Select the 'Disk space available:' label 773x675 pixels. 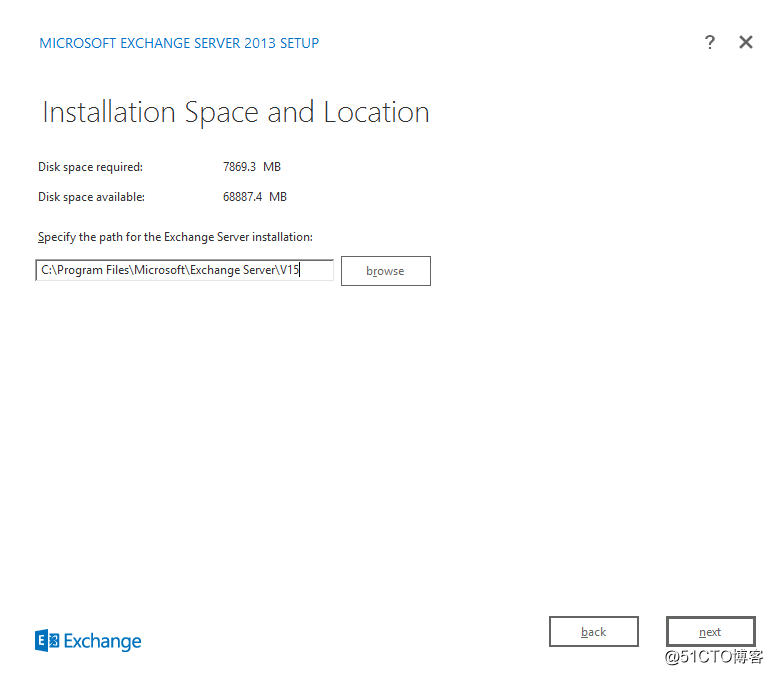91,197
